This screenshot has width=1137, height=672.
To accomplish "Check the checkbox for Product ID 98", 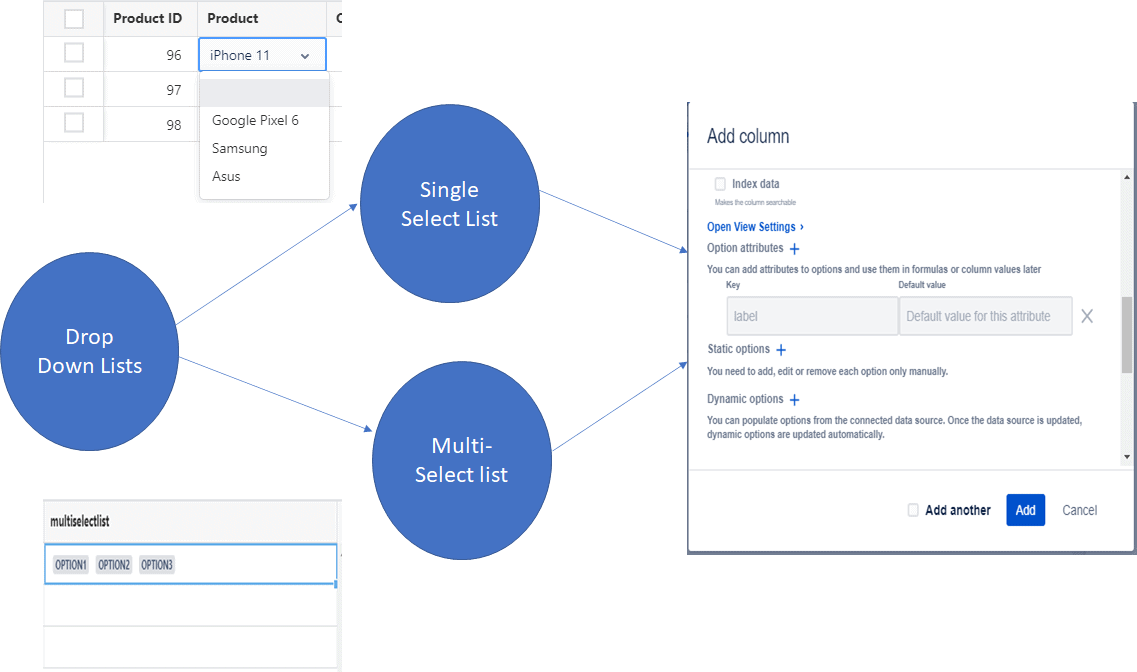I will coord(73,122).
